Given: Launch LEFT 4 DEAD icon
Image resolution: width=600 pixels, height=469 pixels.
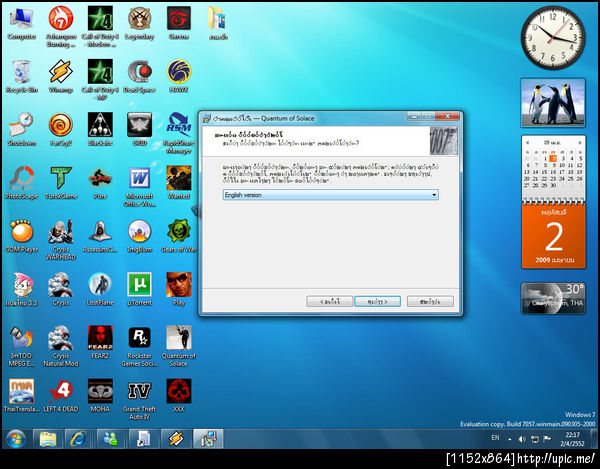Looking at the screenshot, I should click(61, 396).
